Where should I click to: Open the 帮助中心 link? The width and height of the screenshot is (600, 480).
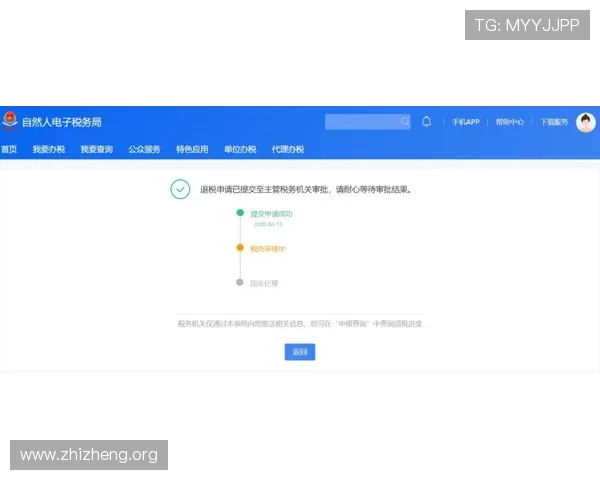pos(509,122)
